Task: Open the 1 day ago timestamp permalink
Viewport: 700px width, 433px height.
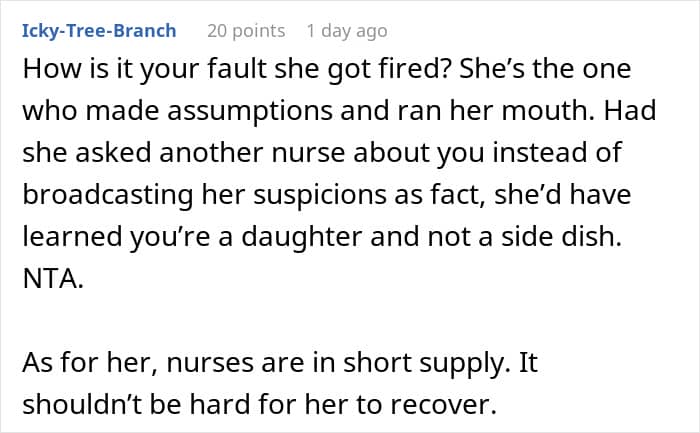Action: [347, 31]
